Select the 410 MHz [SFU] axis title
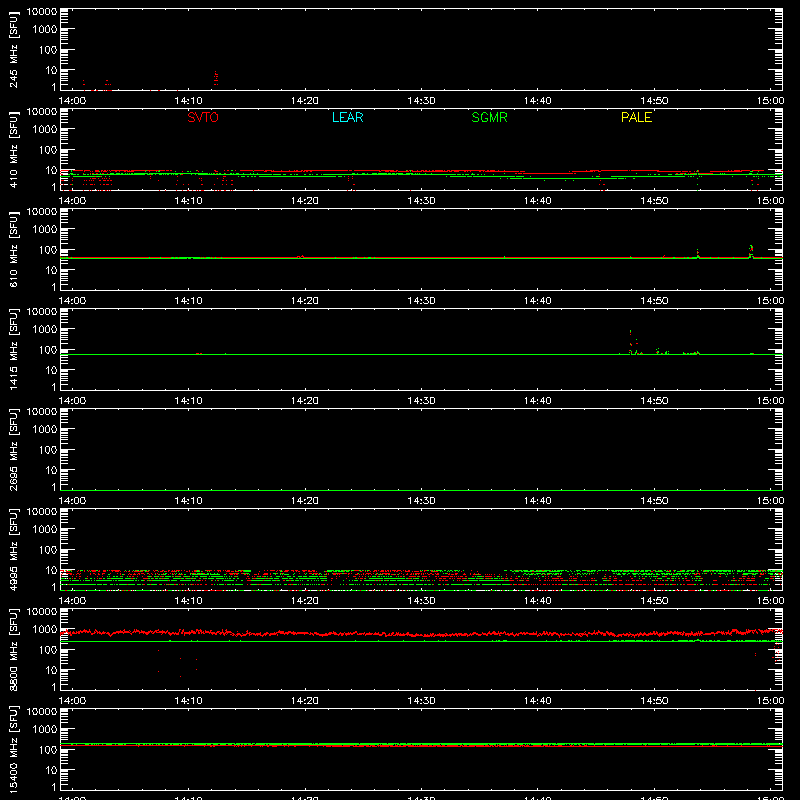 [x=13, y=150]
